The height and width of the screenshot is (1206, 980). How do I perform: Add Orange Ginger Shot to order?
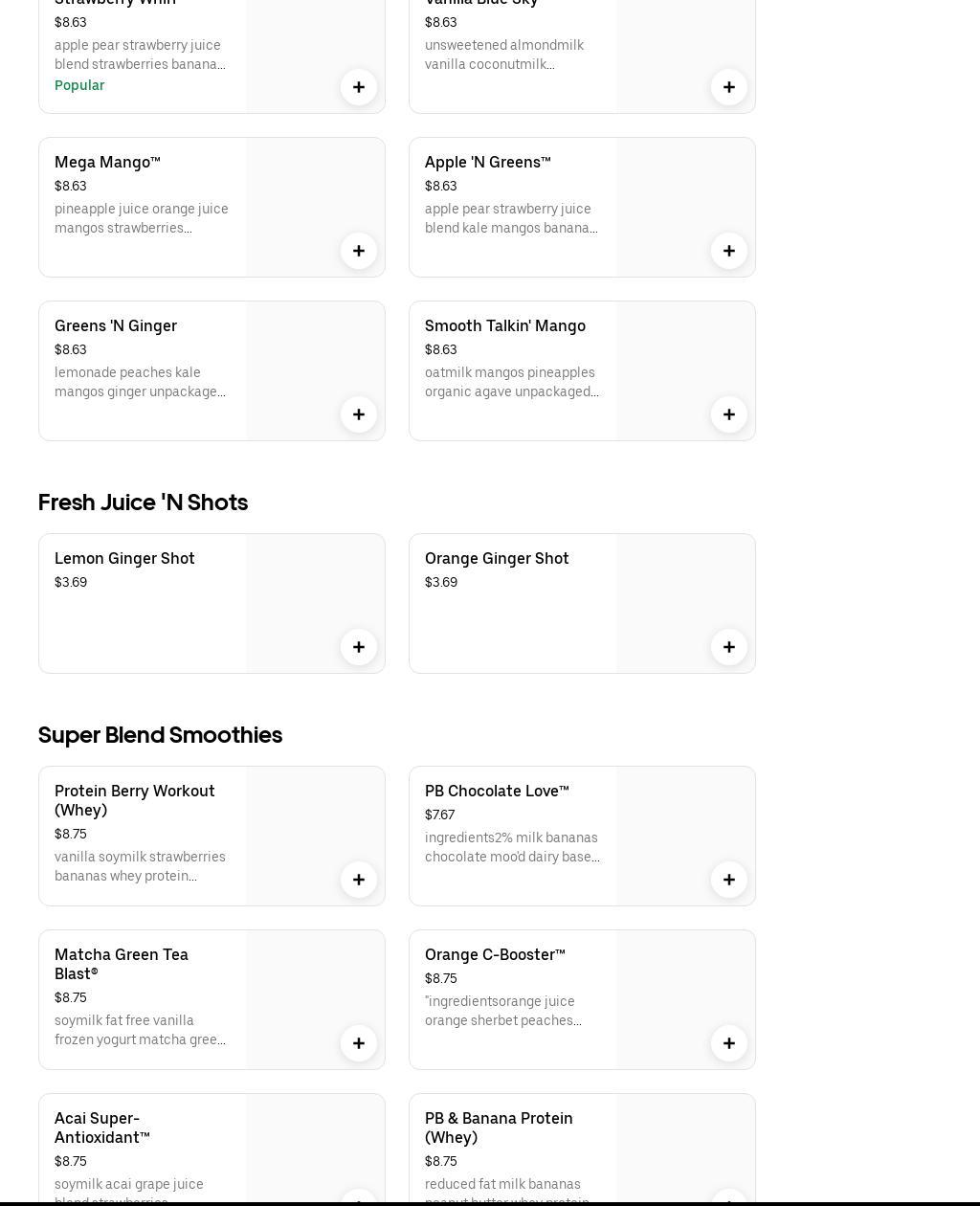729,647
